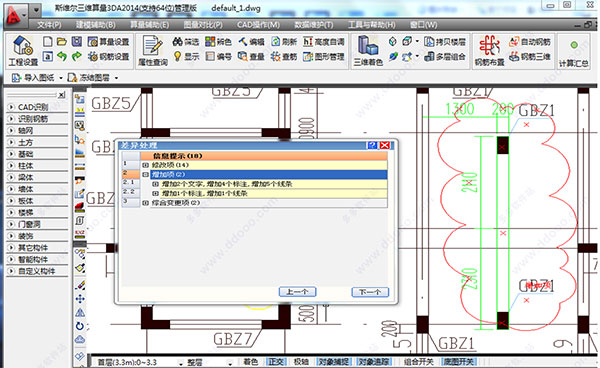The height and width of the screenshot is (368, 600).
Task: Open 图形管理 graphics manager
Action: point(324,57)
